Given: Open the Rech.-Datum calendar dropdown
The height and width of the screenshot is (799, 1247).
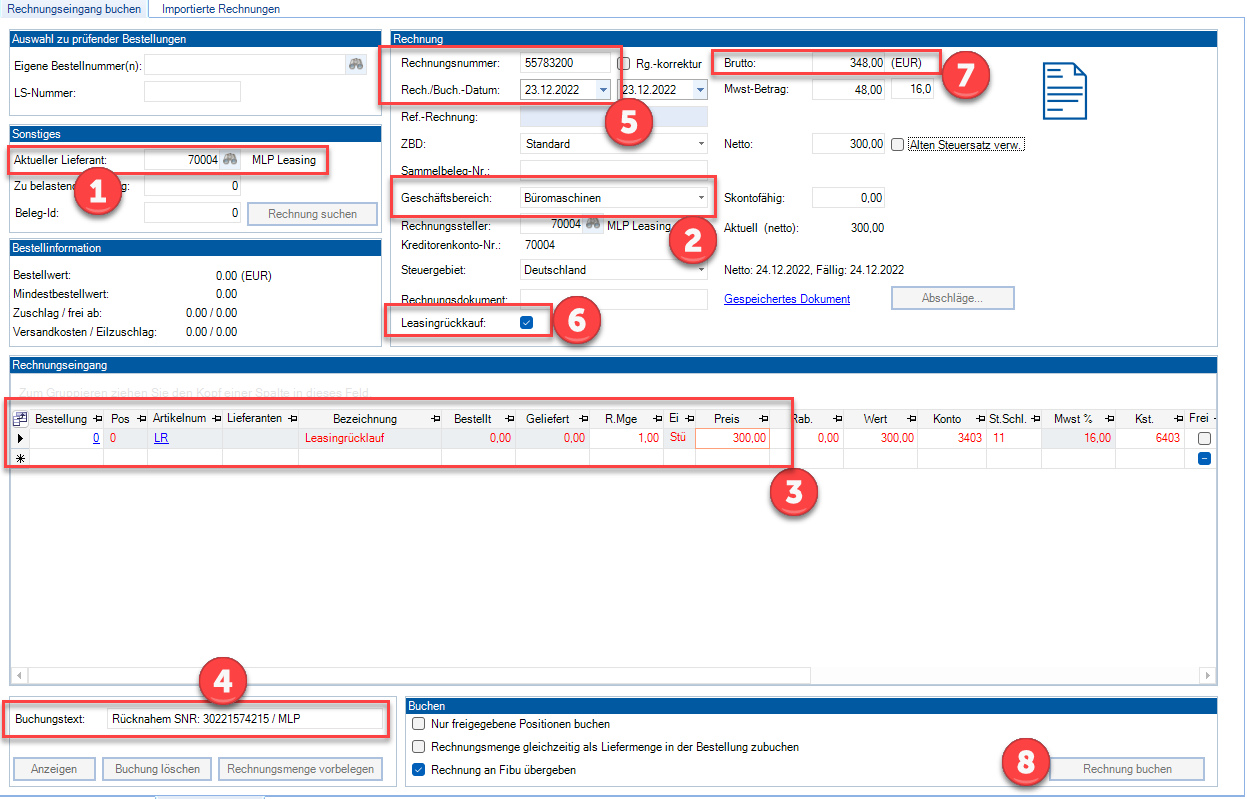Looking at the screenshot, I should tap(602, 89).
